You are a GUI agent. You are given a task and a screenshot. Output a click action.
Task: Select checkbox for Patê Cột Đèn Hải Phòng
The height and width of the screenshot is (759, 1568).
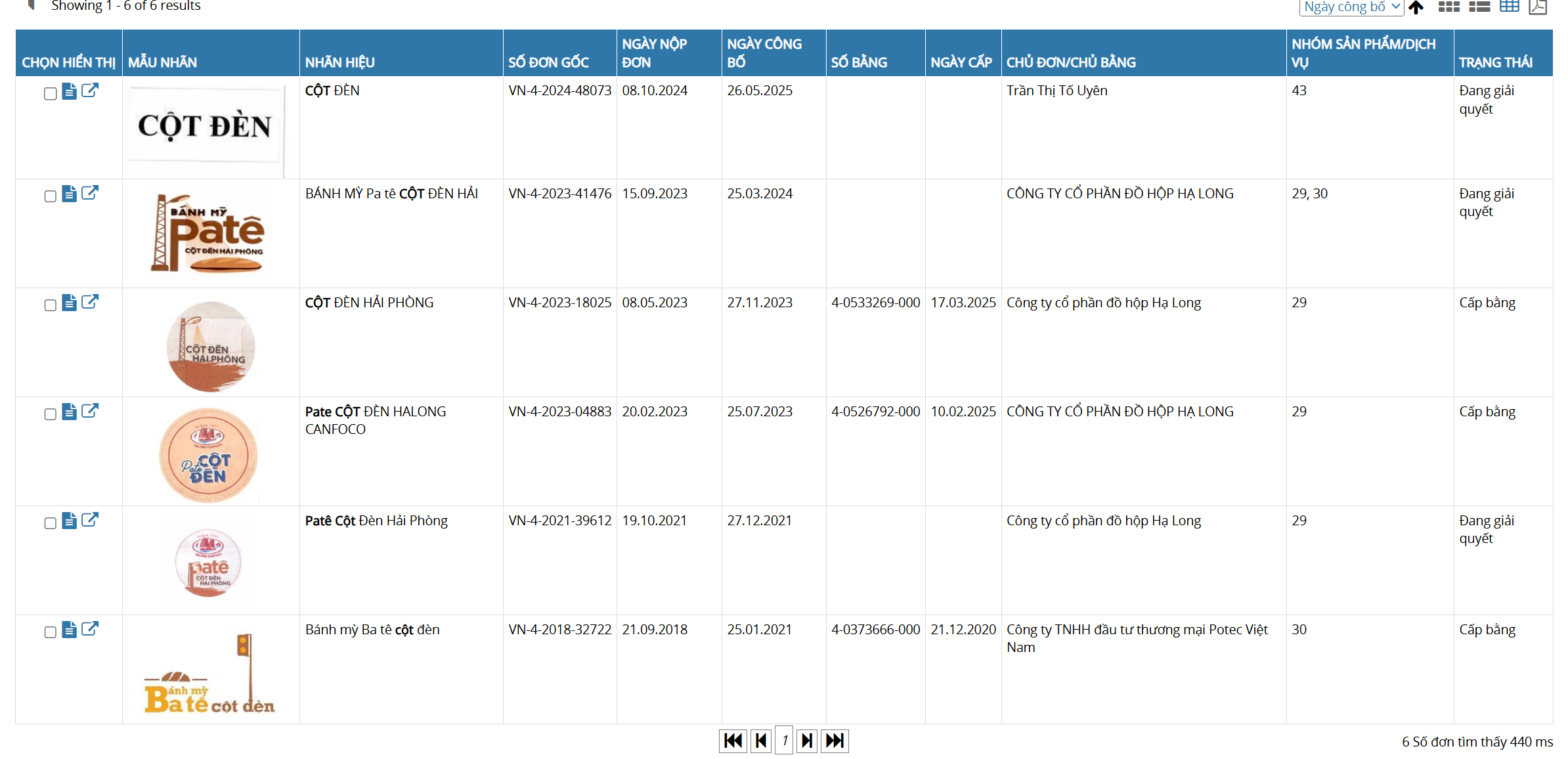[50, 523]
